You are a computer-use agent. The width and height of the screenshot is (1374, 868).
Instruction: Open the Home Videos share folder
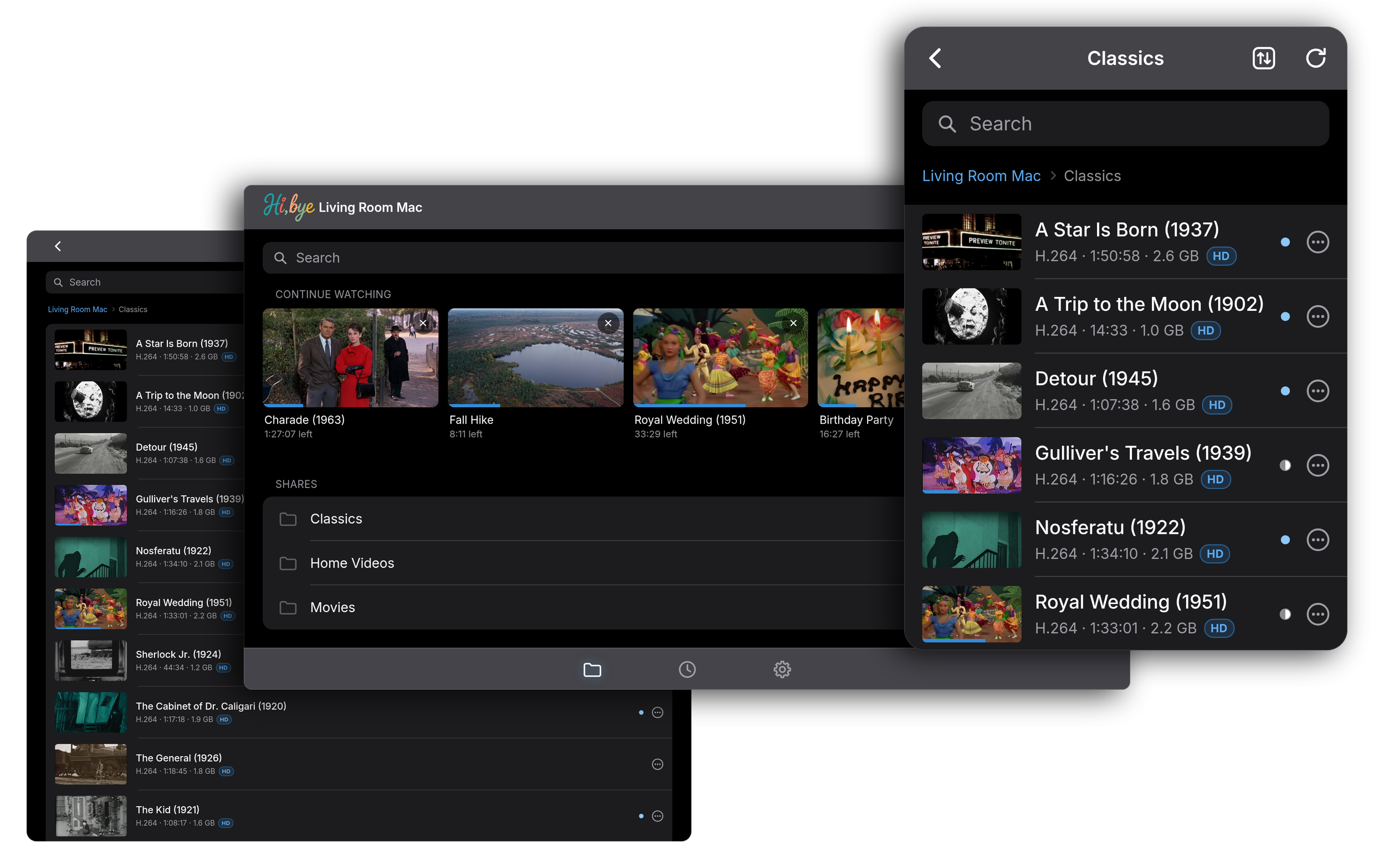pyautogui.click(x=583, y=563)
